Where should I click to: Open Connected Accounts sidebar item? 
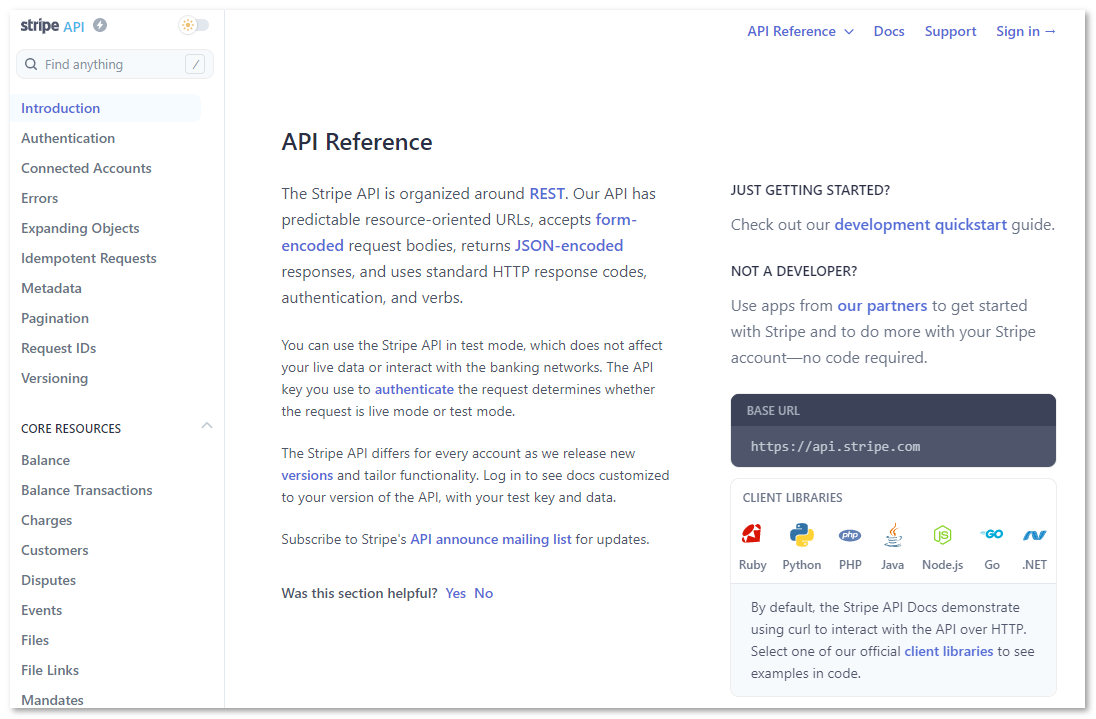click(86, 168)
